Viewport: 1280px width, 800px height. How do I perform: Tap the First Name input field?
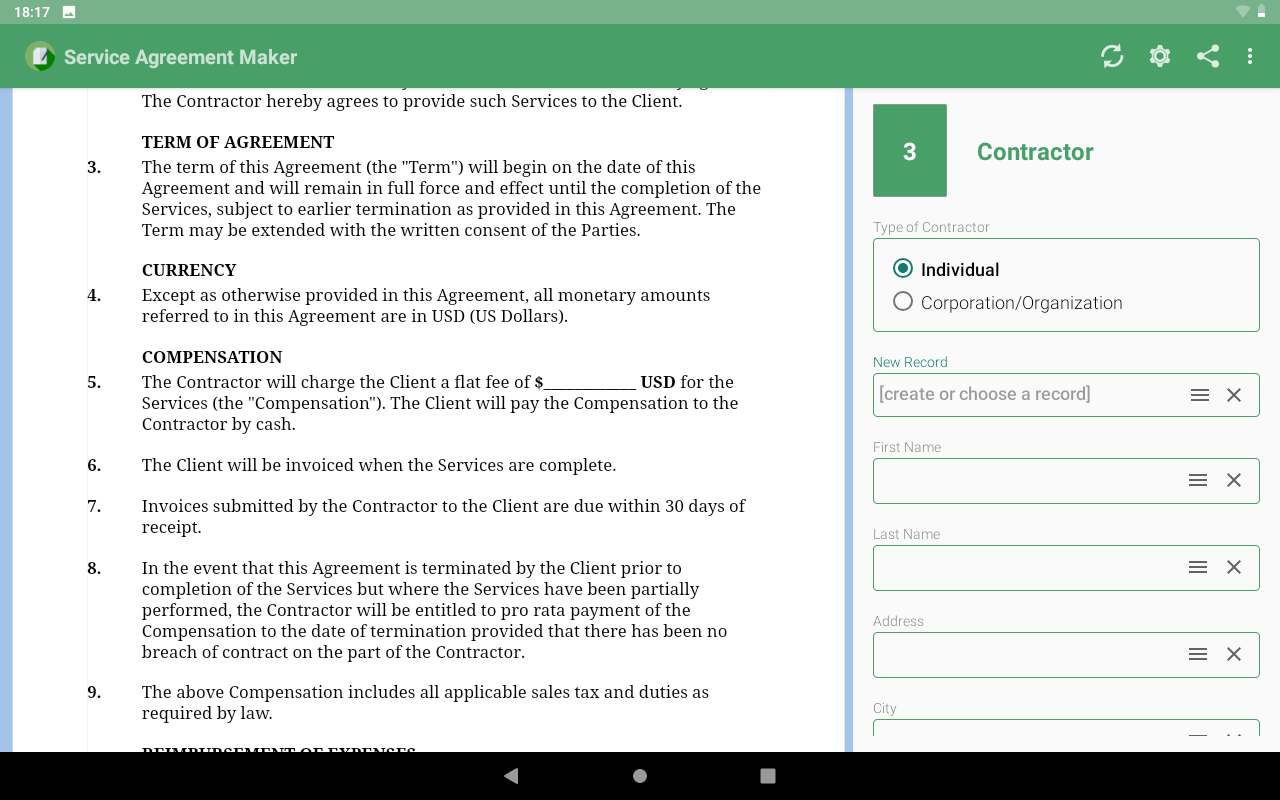1066,481
